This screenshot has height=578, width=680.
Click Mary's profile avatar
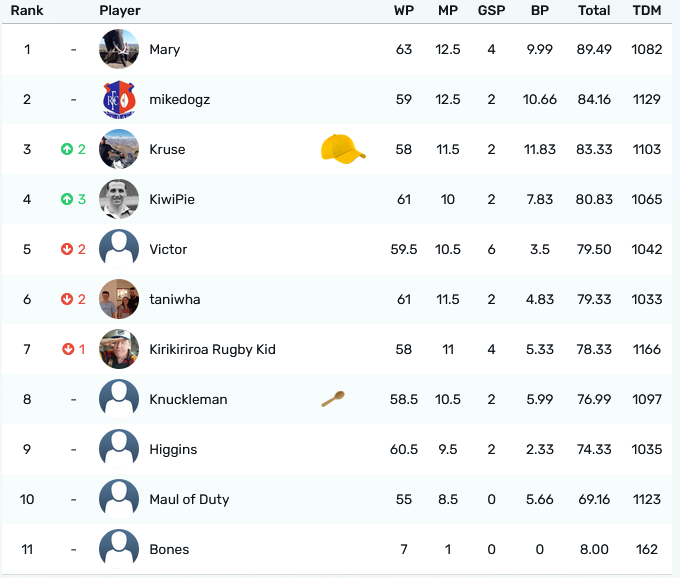pos(119,49)
